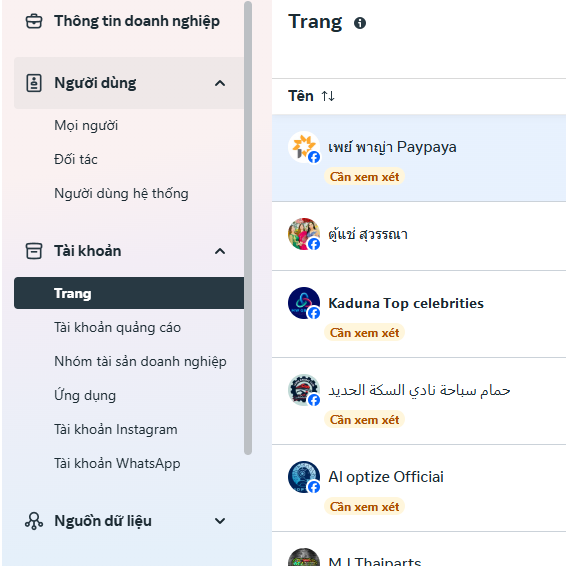Open the Mọi người menu item
This screenshot has width=566, height=566.
point(86,126)
